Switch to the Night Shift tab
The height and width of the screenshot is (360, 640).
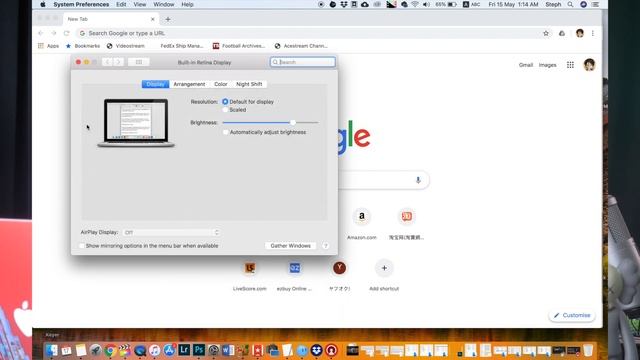(x=249, y=84)
